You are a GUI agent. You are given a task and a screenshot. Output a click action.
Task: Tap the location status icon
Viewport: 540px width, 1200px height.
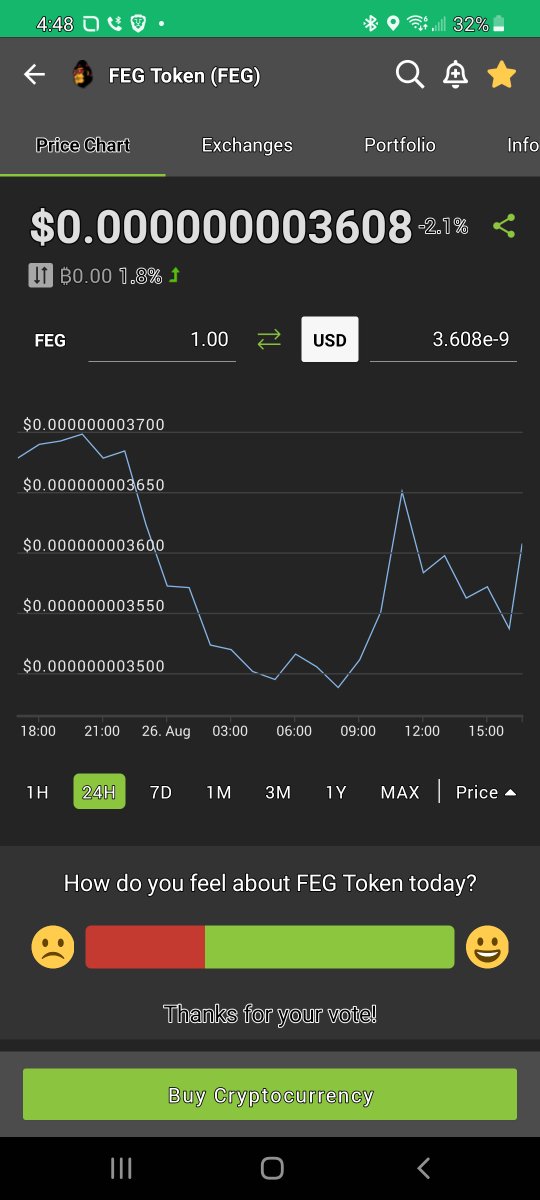(393, 23)
